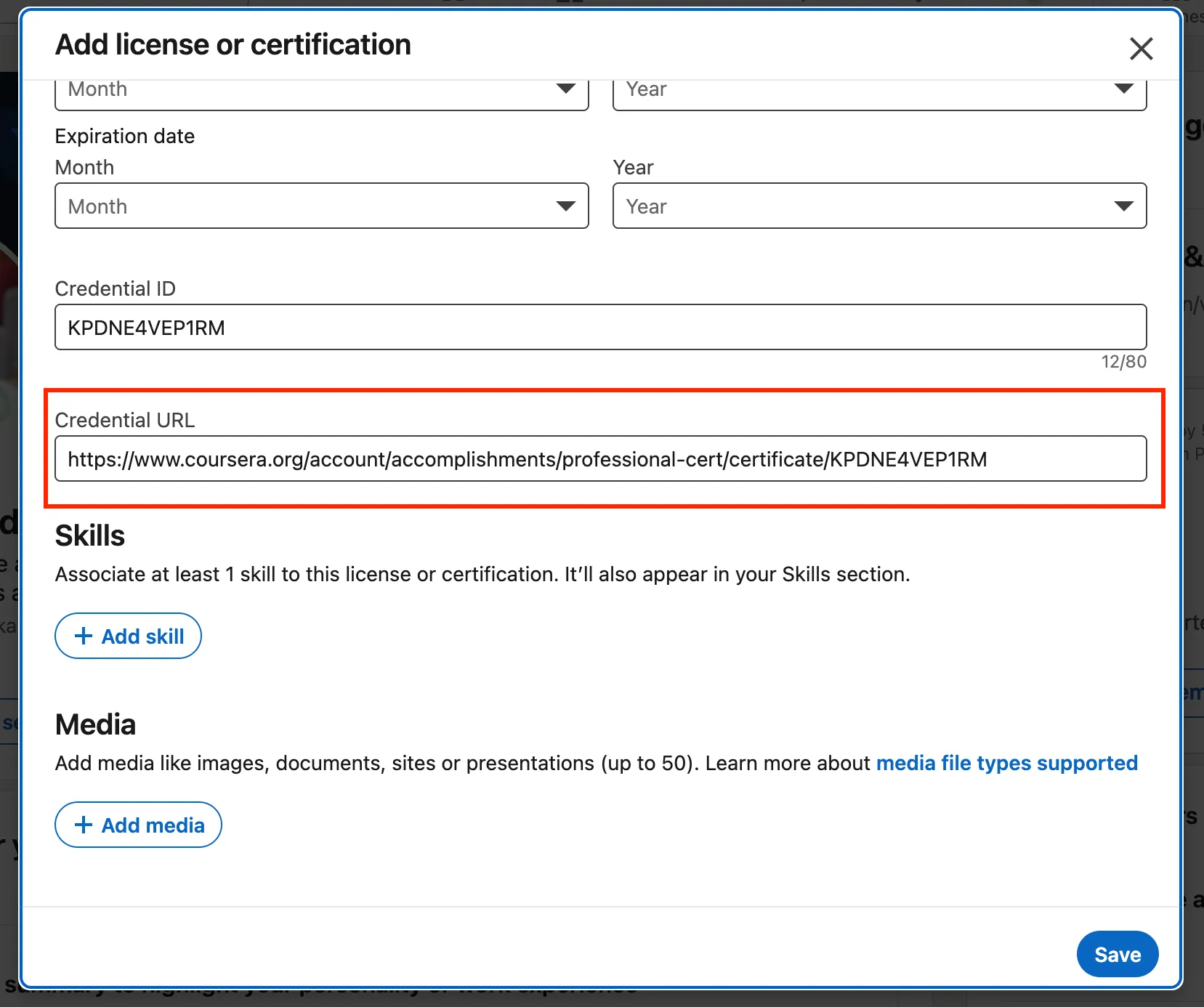
Task: Click the 12/80 character counter
Action: (x=1123, y=362)
